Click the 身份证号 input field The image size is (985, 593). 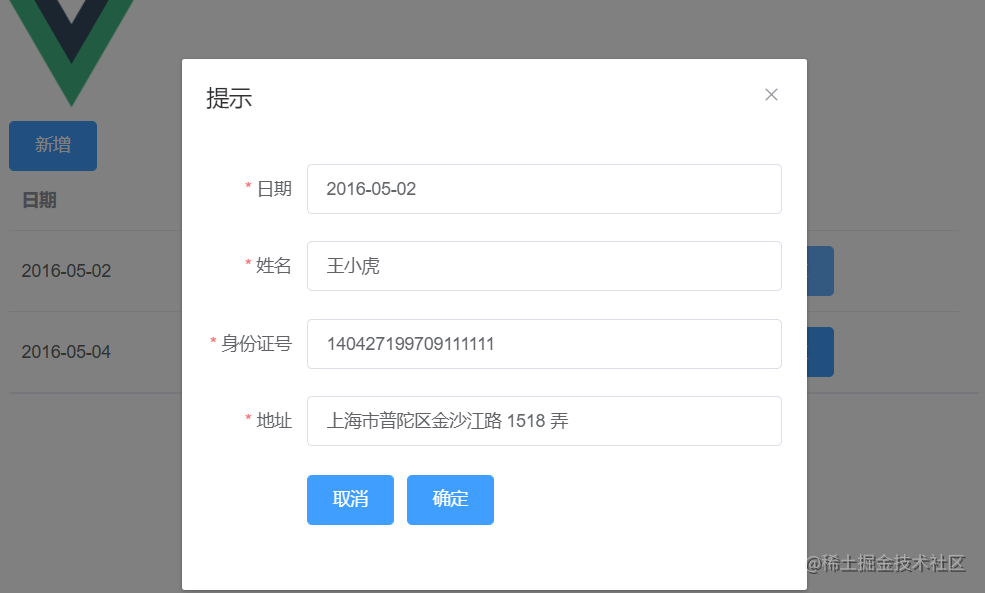coord(544,343)
